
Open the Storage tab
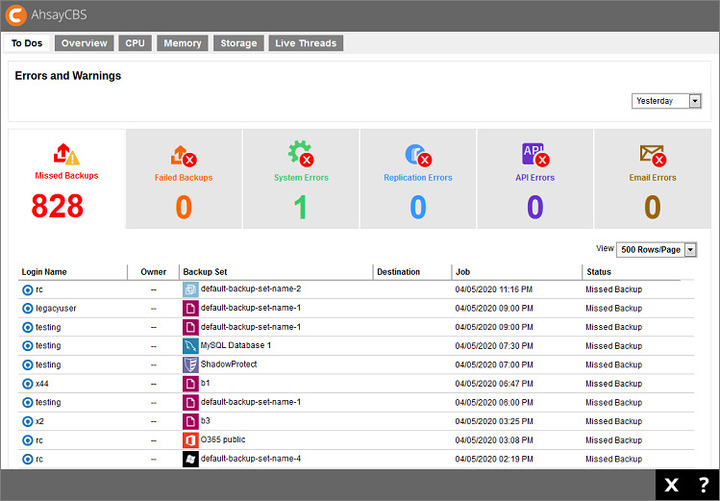coord(238,43)
